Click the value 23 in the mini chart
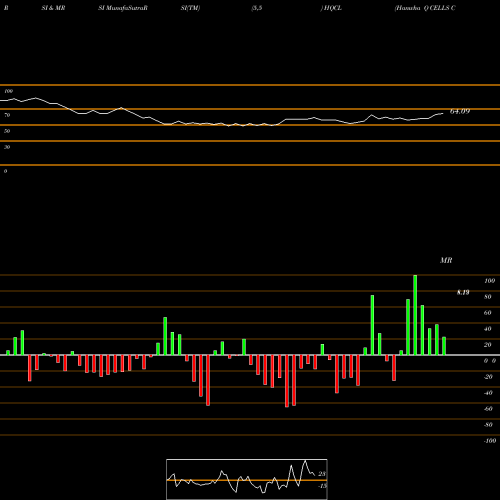This screenshot has width=500, height=500. click(x=322, y=474)
